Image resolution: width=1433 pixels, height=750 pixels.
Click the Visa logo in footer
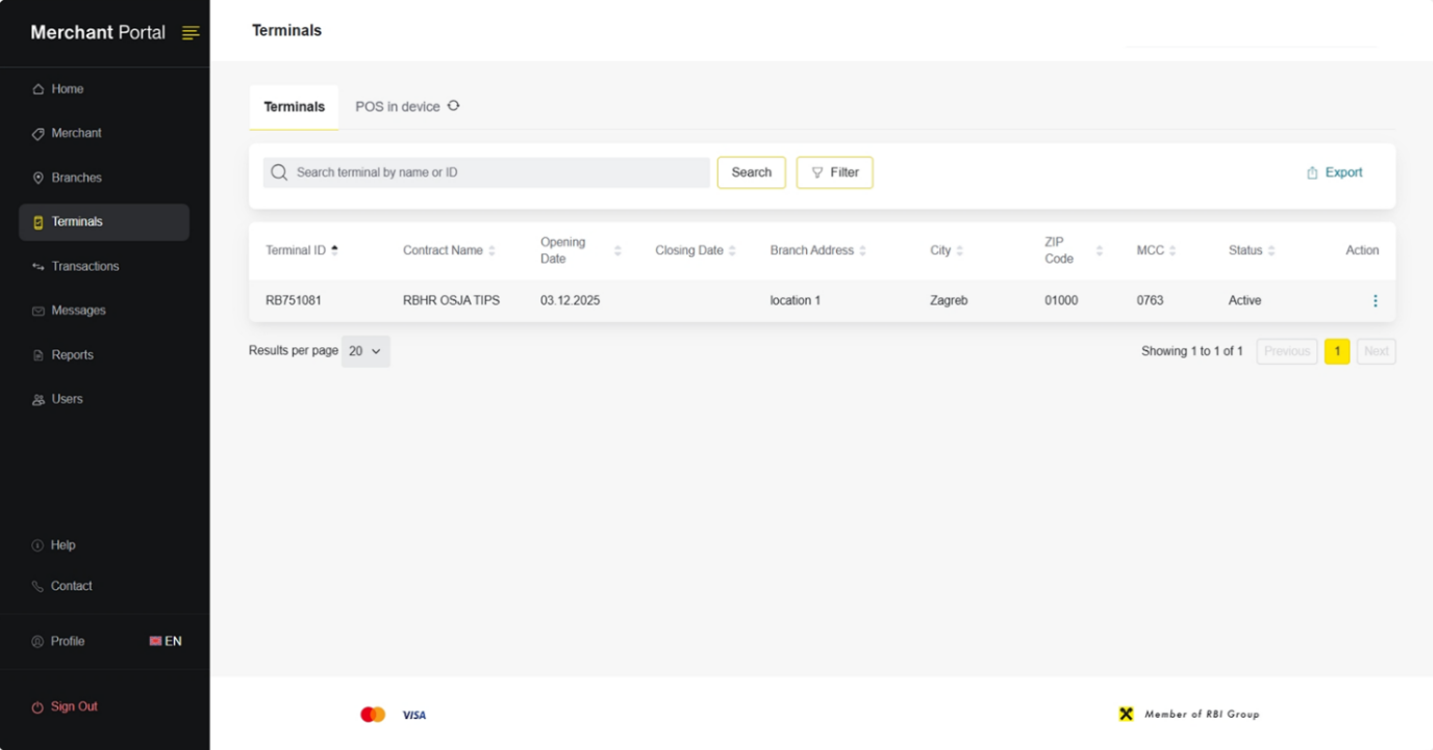point(414,715)
